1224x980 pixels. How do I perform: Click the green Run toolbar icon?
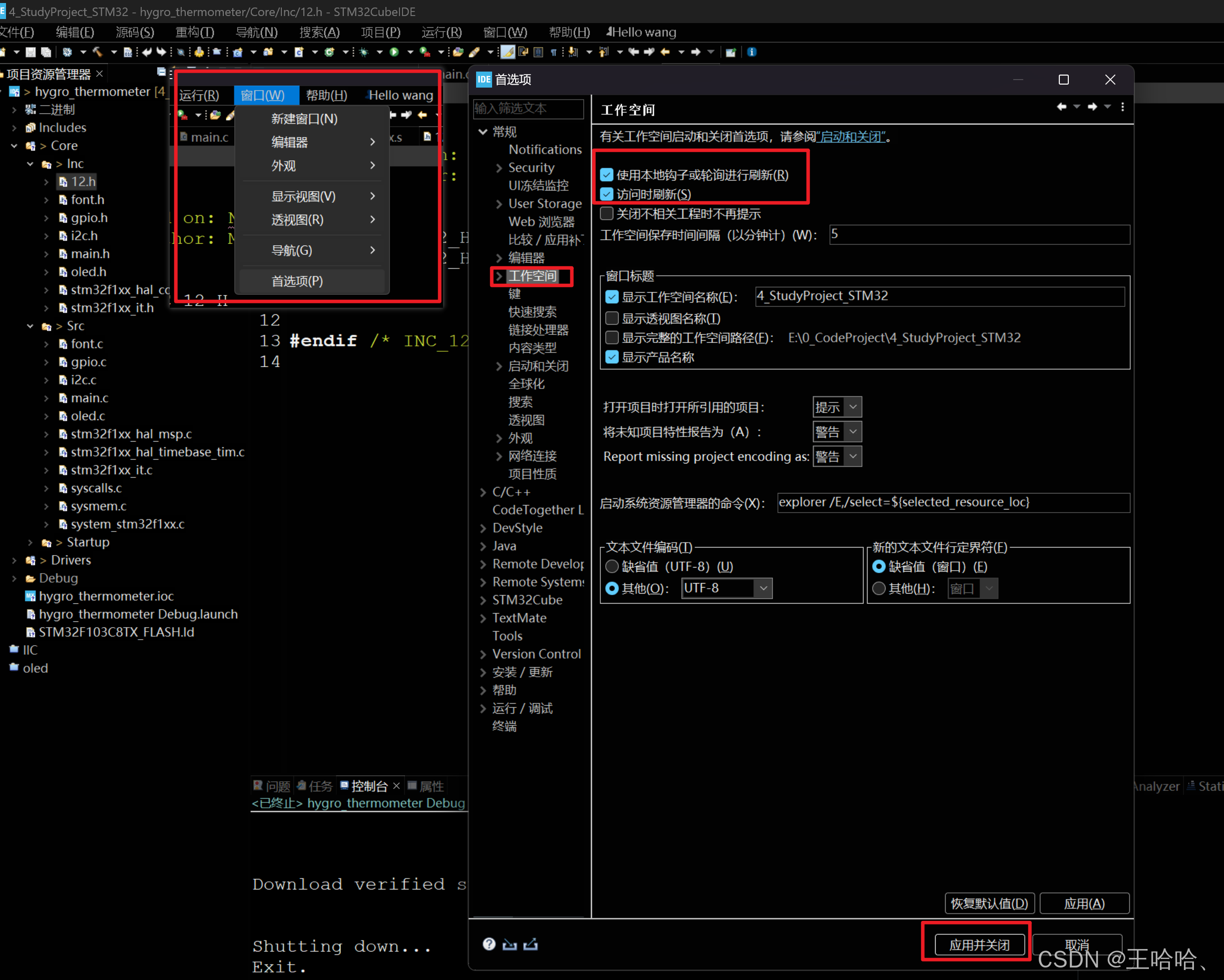point(394,52)
